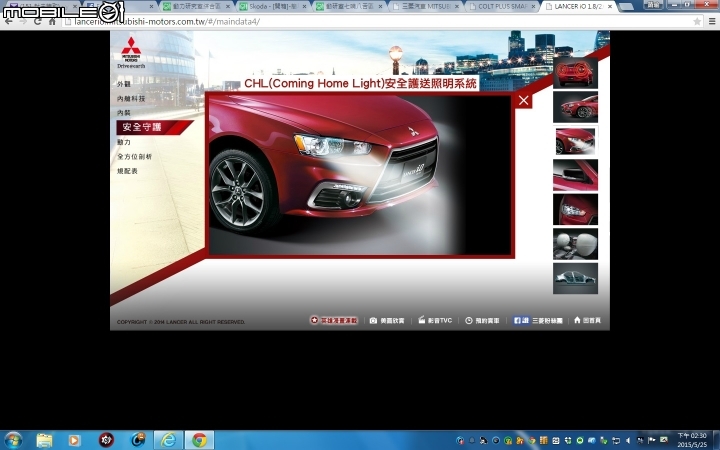This screenshot has height=450, width=720.
Task: Click the Chrome tray icon in system tray
Action: click(x=532, y=440)
